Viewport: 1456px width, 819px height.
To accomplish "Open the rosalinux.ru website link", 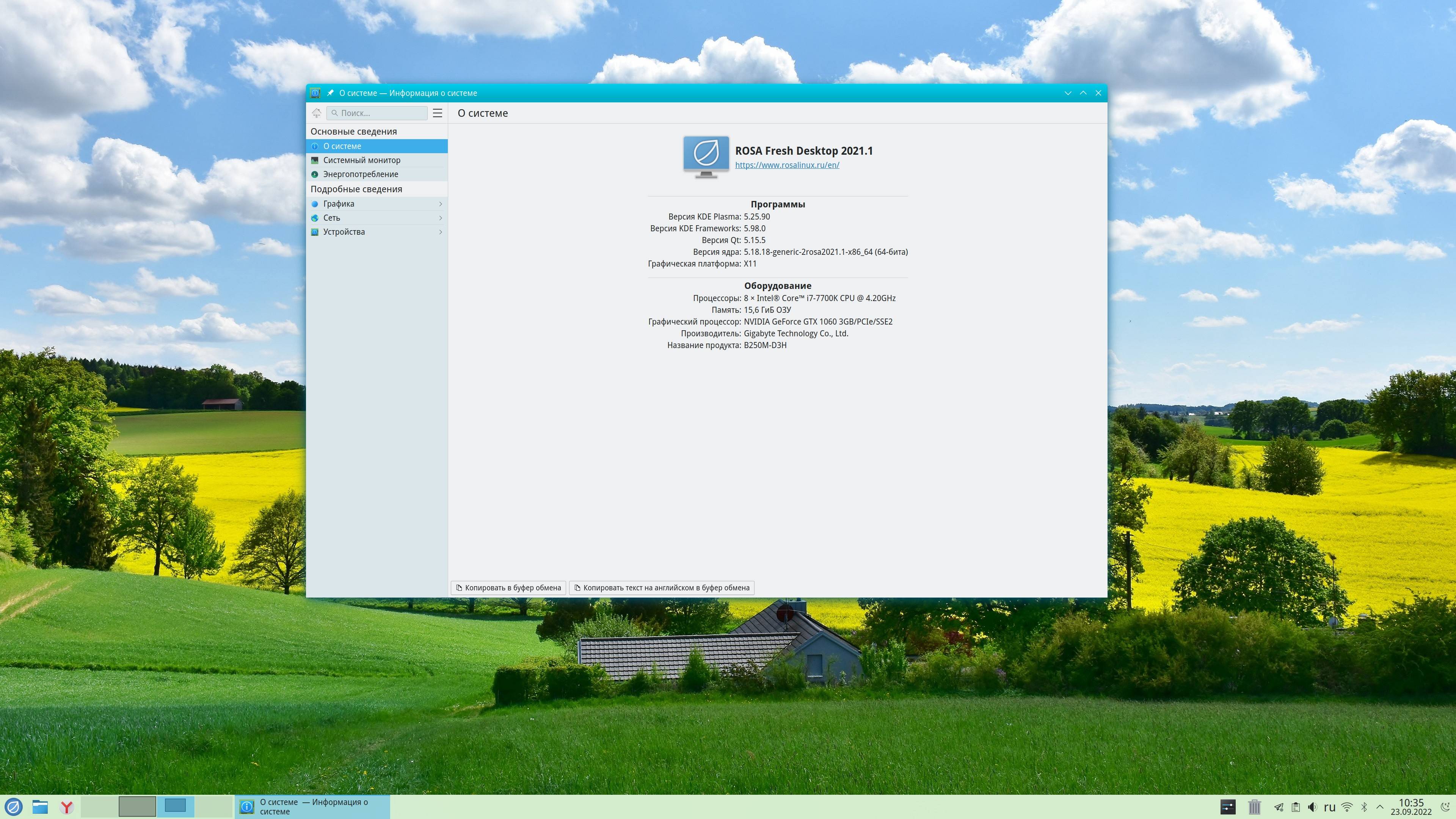I will (787, 165).
